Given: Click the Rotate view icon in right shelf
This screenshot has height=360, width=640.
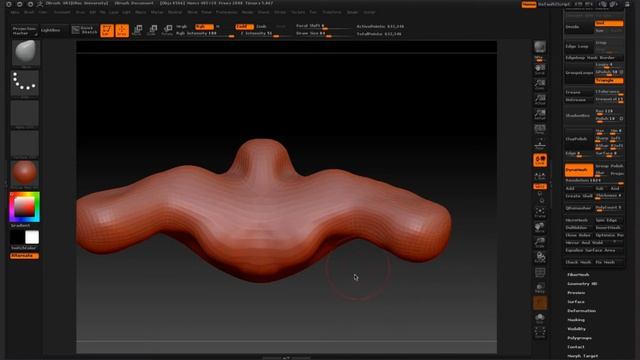Looking at the screenshot, I should (540, 258).
